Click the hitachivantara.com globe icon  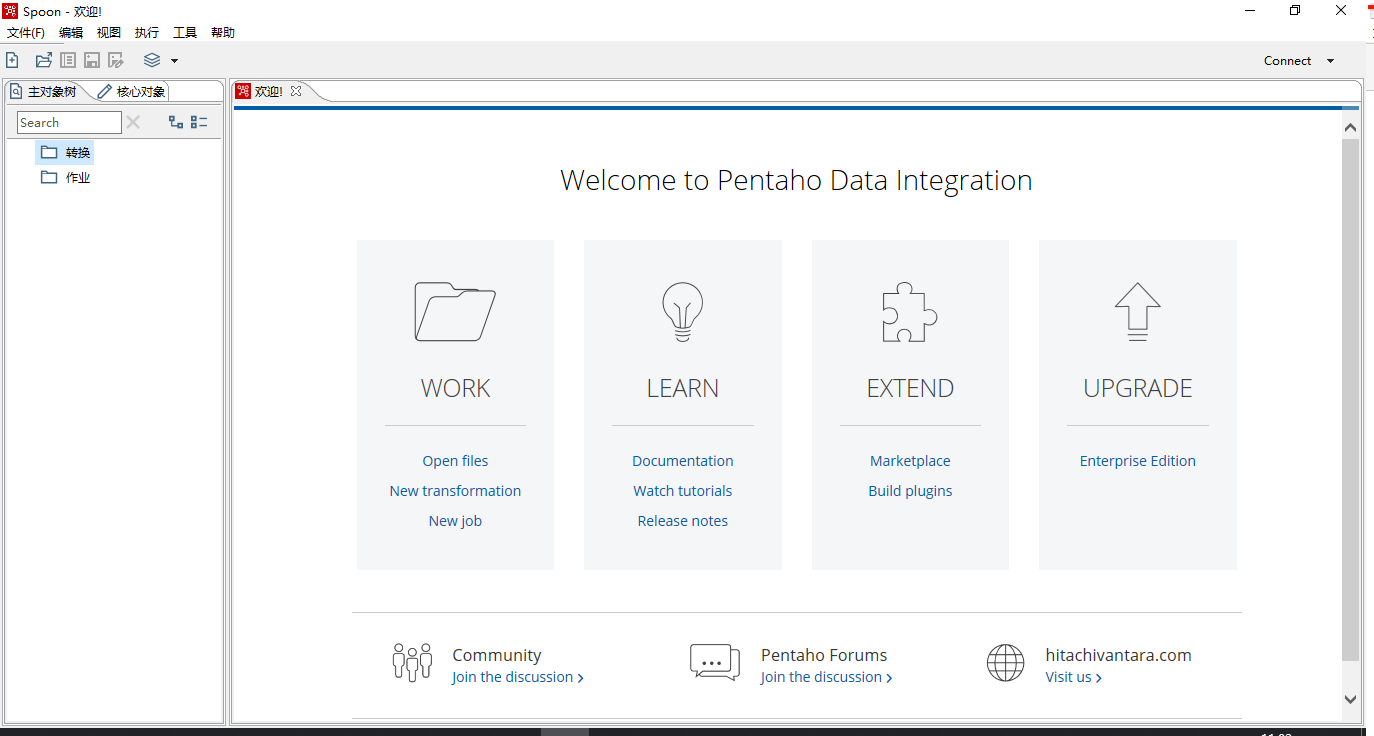tap(1005, 662)
